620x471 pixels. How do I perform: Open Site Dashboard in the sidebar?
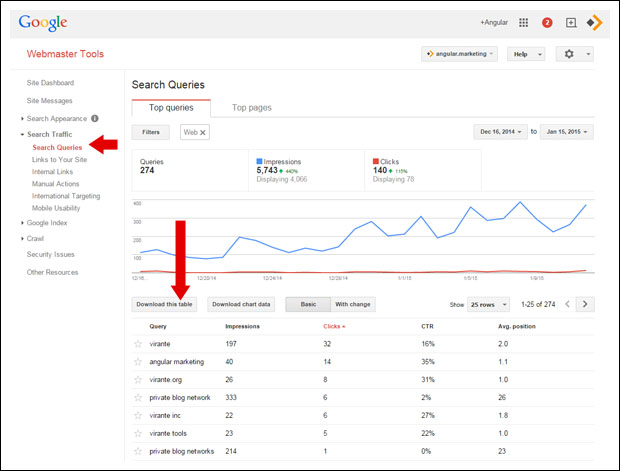tap(50, 83)
